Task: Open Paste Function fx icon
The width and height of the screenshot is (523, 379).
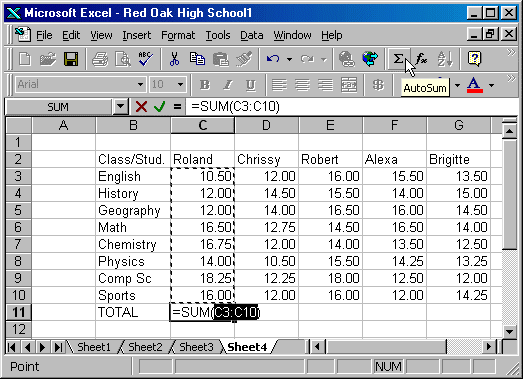Action: 421,59
